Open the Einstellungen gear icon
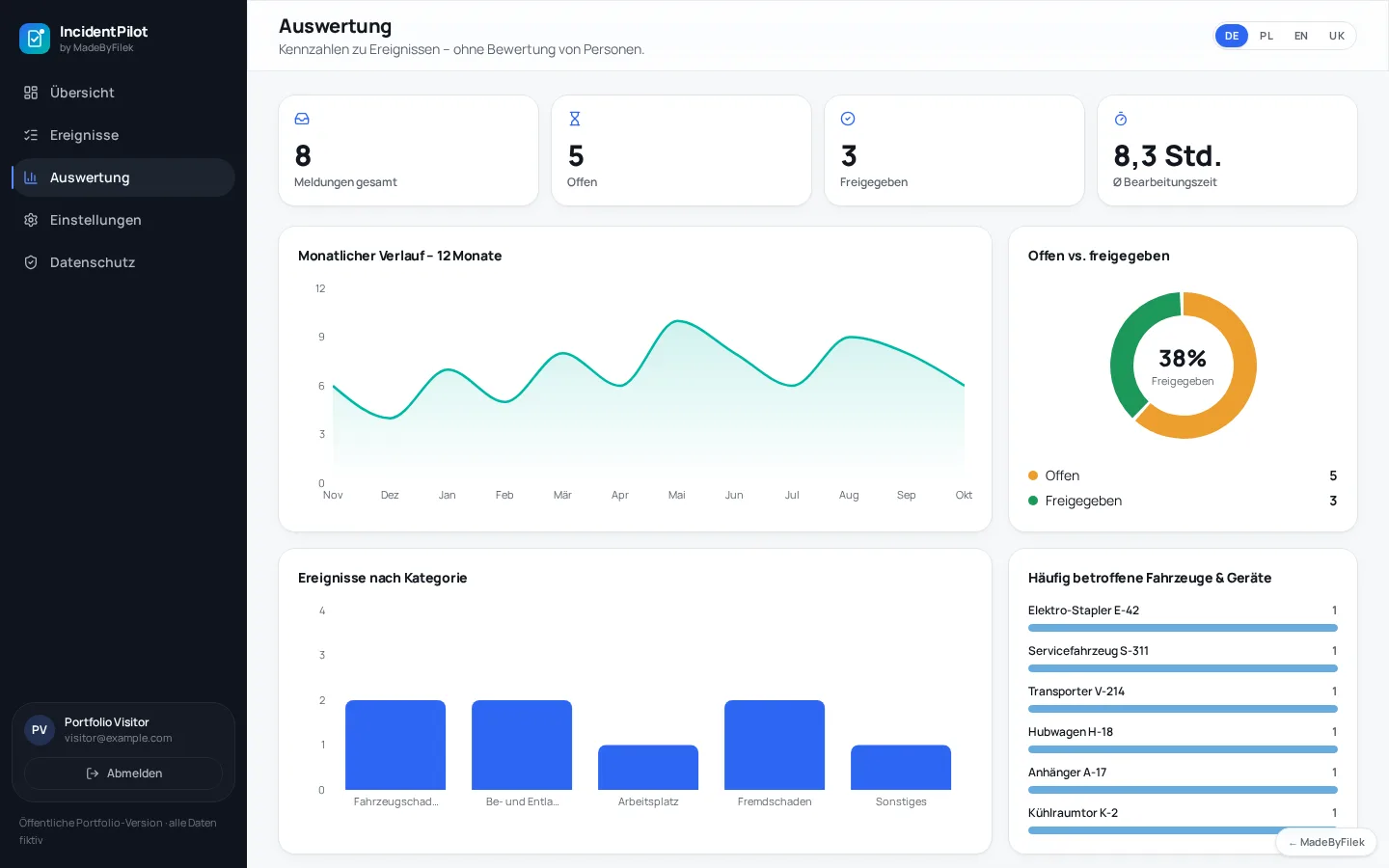Viewport: 1389px width, 868px height. (x=31, y=220)
